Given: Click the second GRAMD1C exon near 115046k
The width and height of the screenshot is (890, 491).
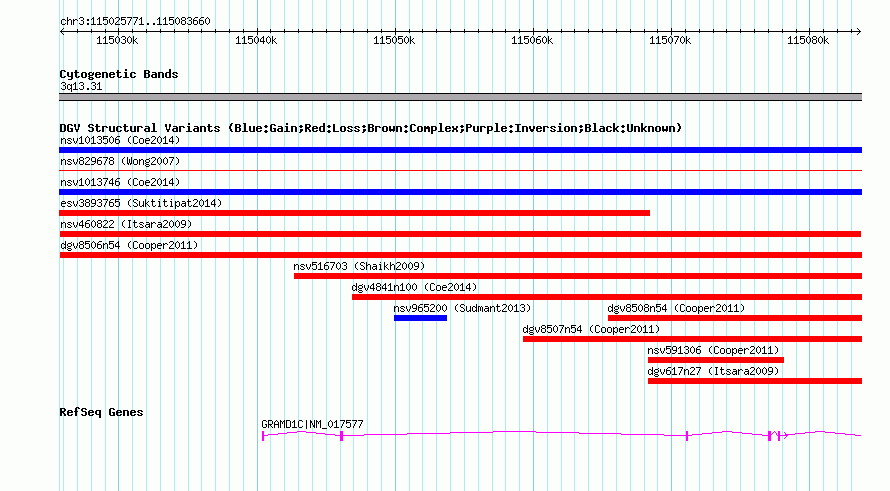Looking at the screenshot, I should pos(341,436).
